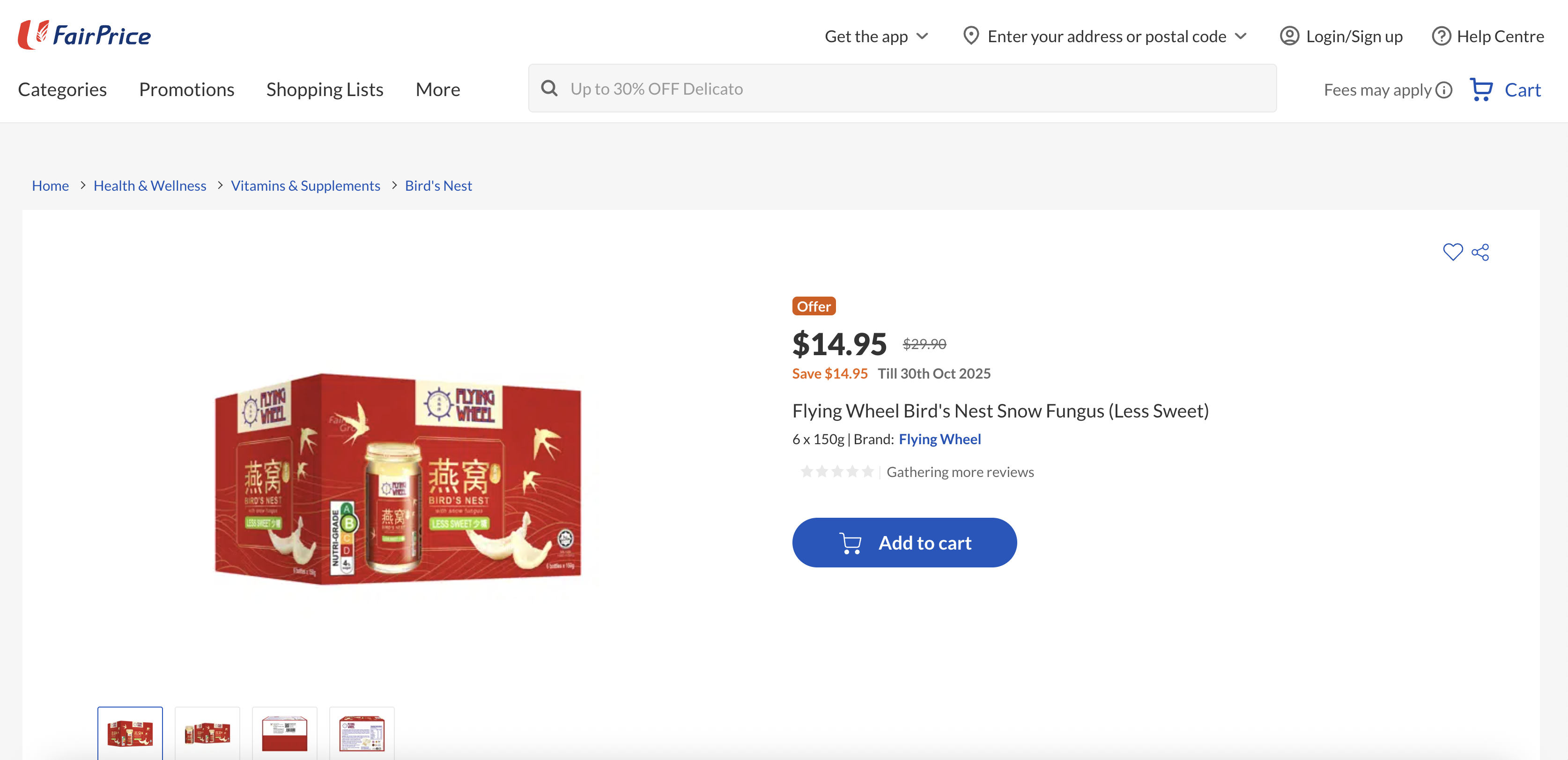The height and width of the screenshot is (760, 1568).
Task: Open Login/Sign up account link
Action: click(1341, 37)
